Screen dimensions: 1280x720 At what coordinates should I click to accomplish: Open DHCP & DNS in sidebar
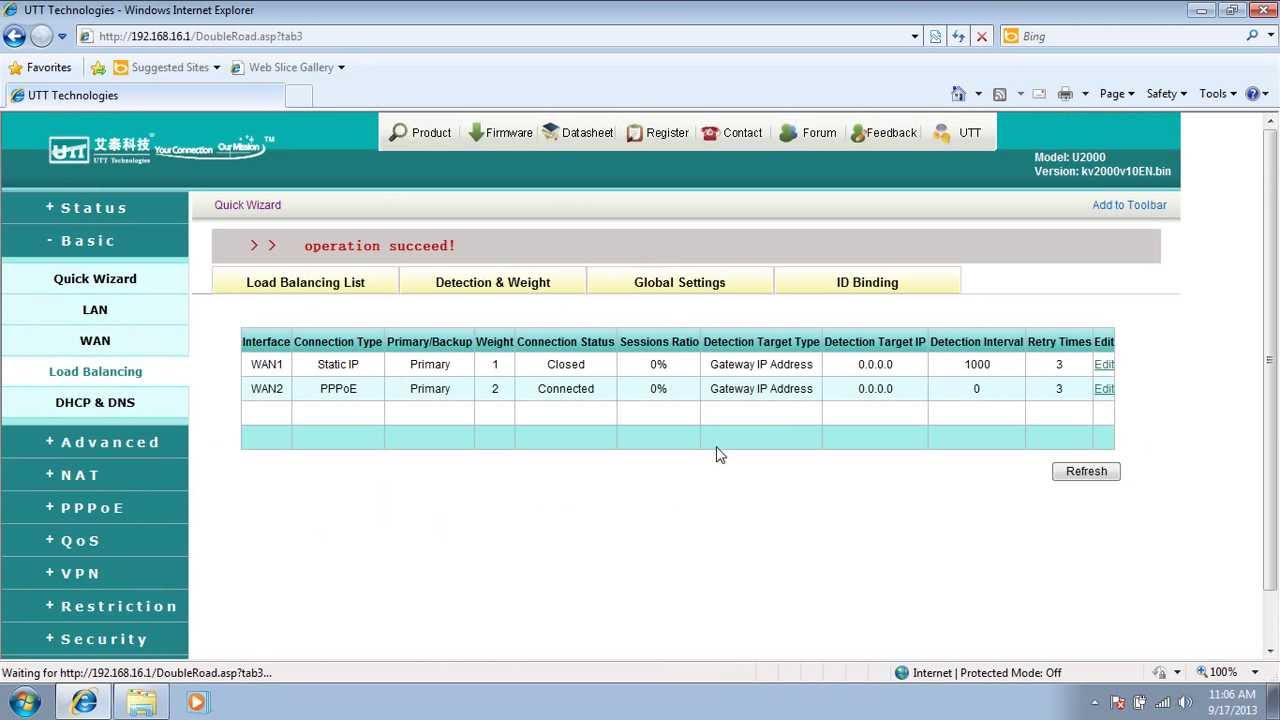click(x=95, y=402)
